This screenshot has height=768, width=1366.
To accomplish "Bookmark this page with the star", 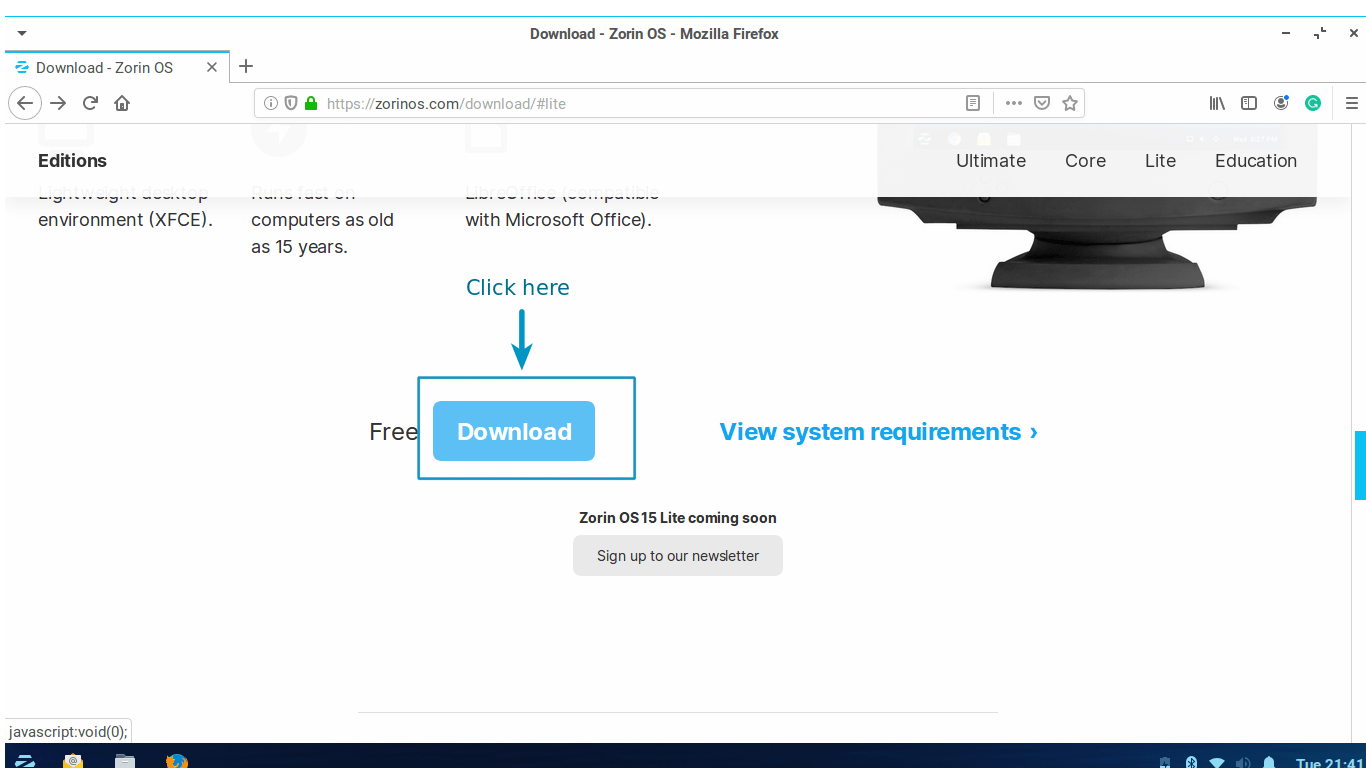I will tap(1070, 103).
